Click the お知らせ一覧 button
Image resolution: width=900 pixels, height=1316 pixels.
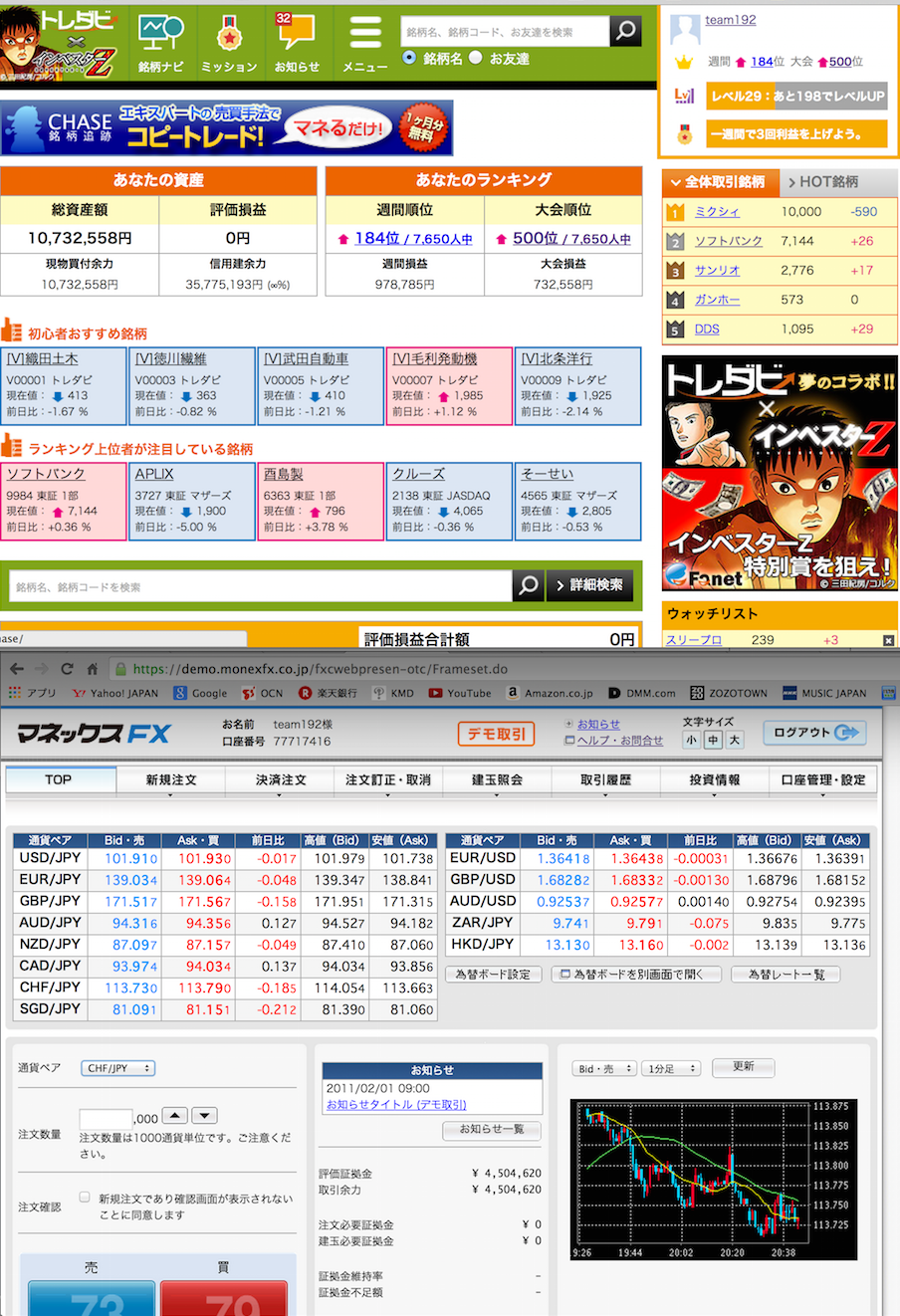click(x=492, y=1130)
